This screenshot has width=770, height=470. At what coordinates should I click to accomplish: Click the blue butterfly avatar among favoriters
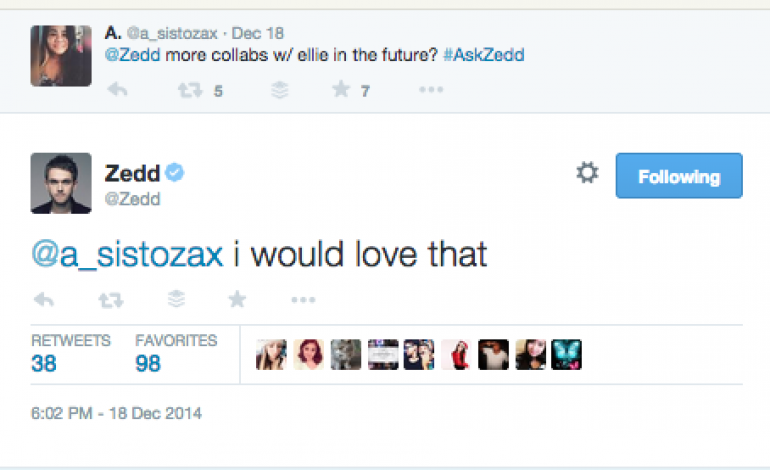click(x=567, y=355)
